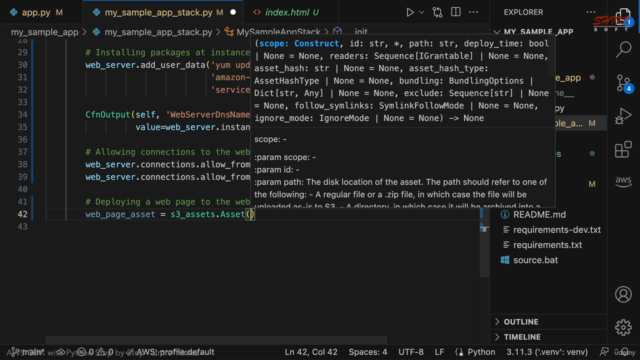Select encoding via UTF-8 status item

coord(411,352)
